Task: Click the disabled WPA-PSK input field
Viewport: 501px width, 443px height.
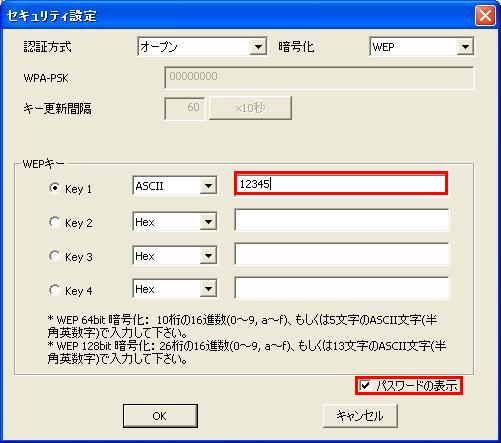Action: point(319,78)
